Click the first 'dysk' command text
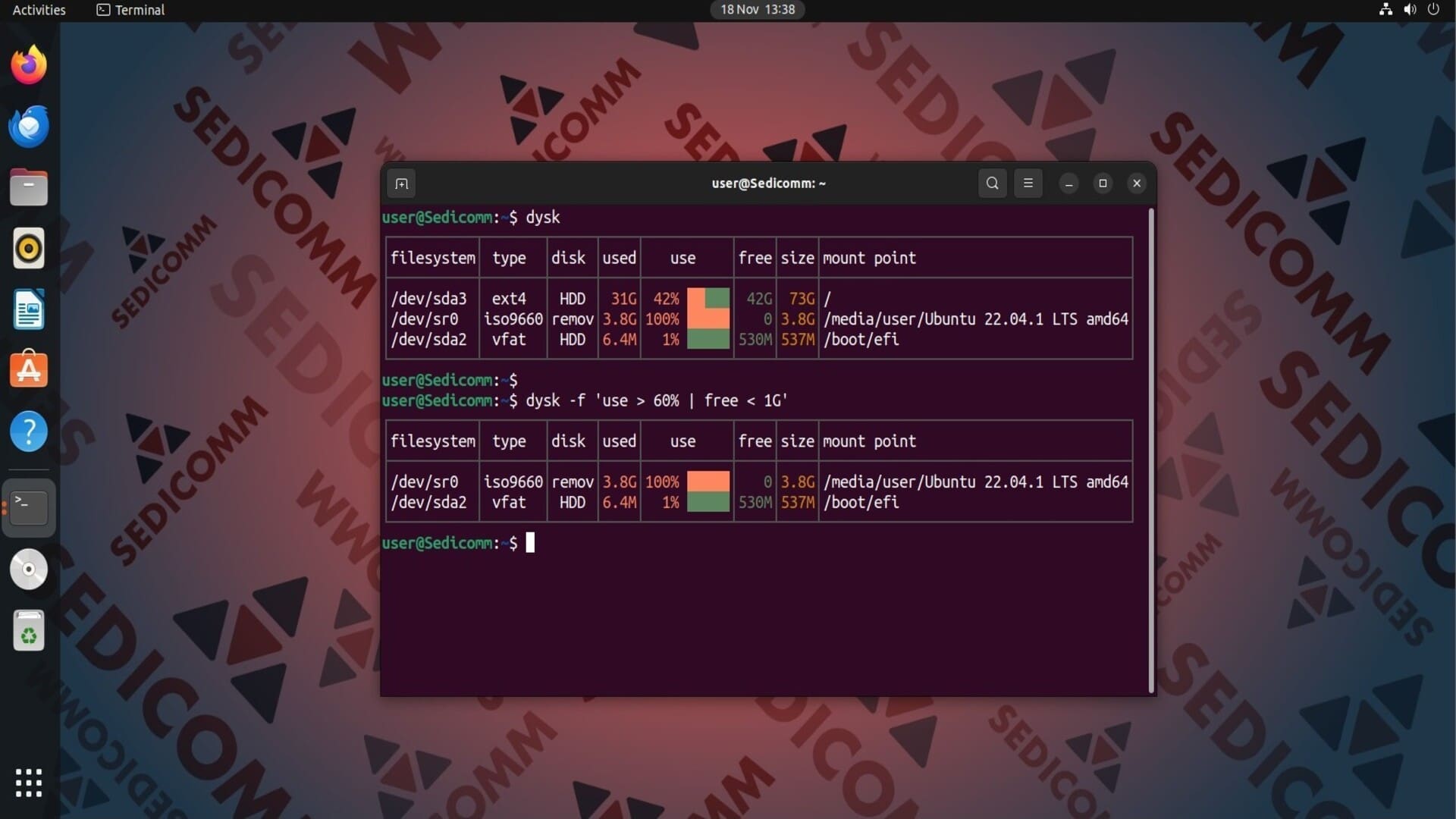Image resolution: width=1456 pixels, height=819 pixels. 543,218
